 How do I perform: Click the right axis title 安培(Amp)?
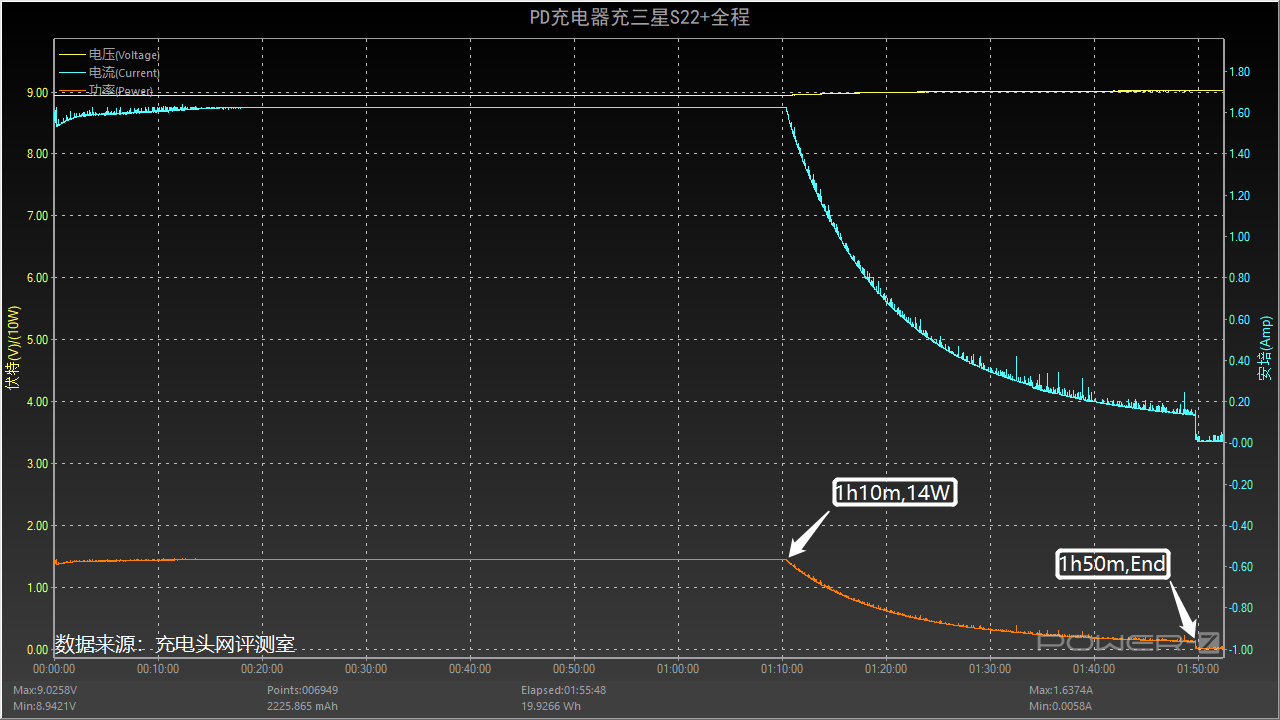click(1266, 346)
